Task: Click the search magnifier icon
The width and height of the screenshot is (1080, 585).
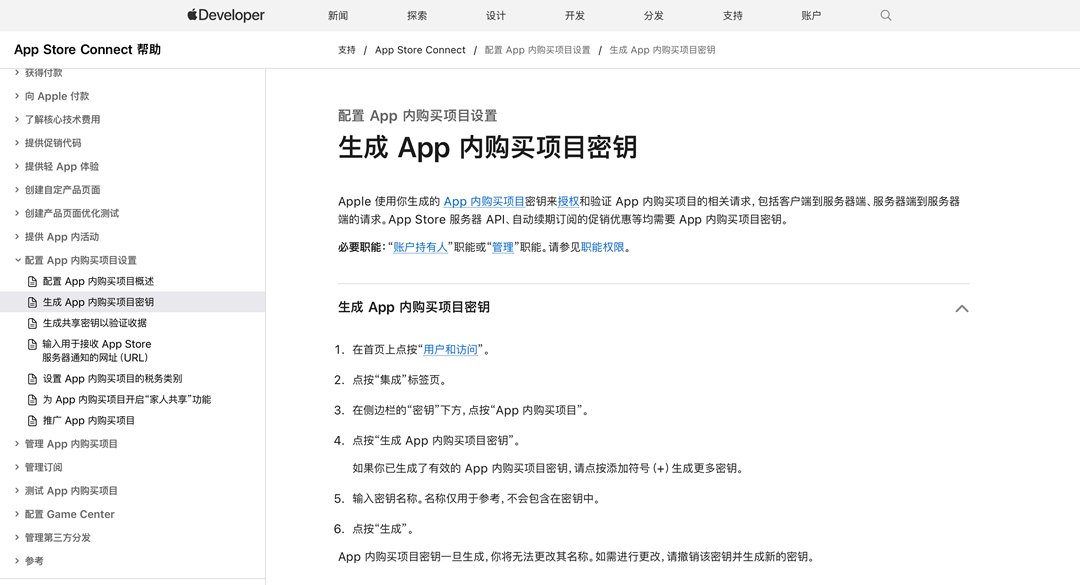Action: (886, 15)
